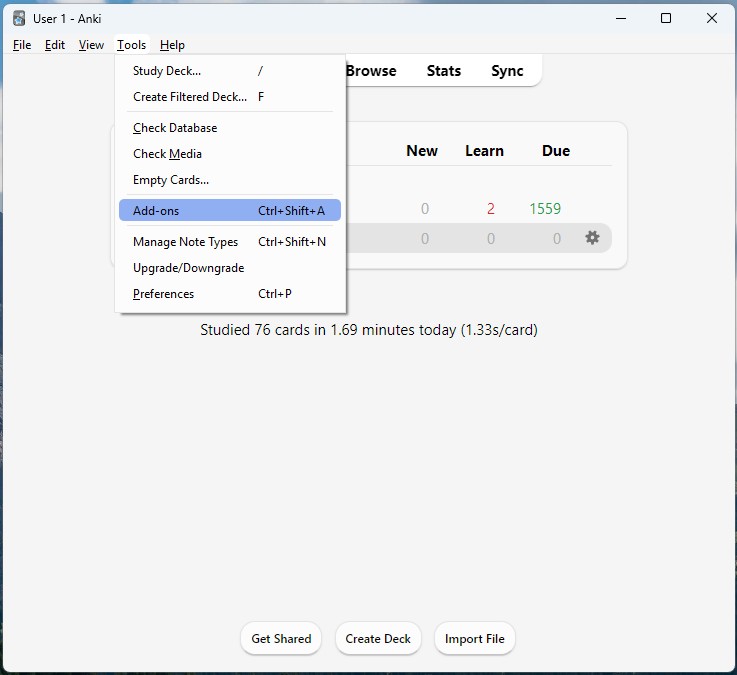Close the open Tools menu
Screen dimensions: 737x675
pyautogui.click(x=132, y=45)
